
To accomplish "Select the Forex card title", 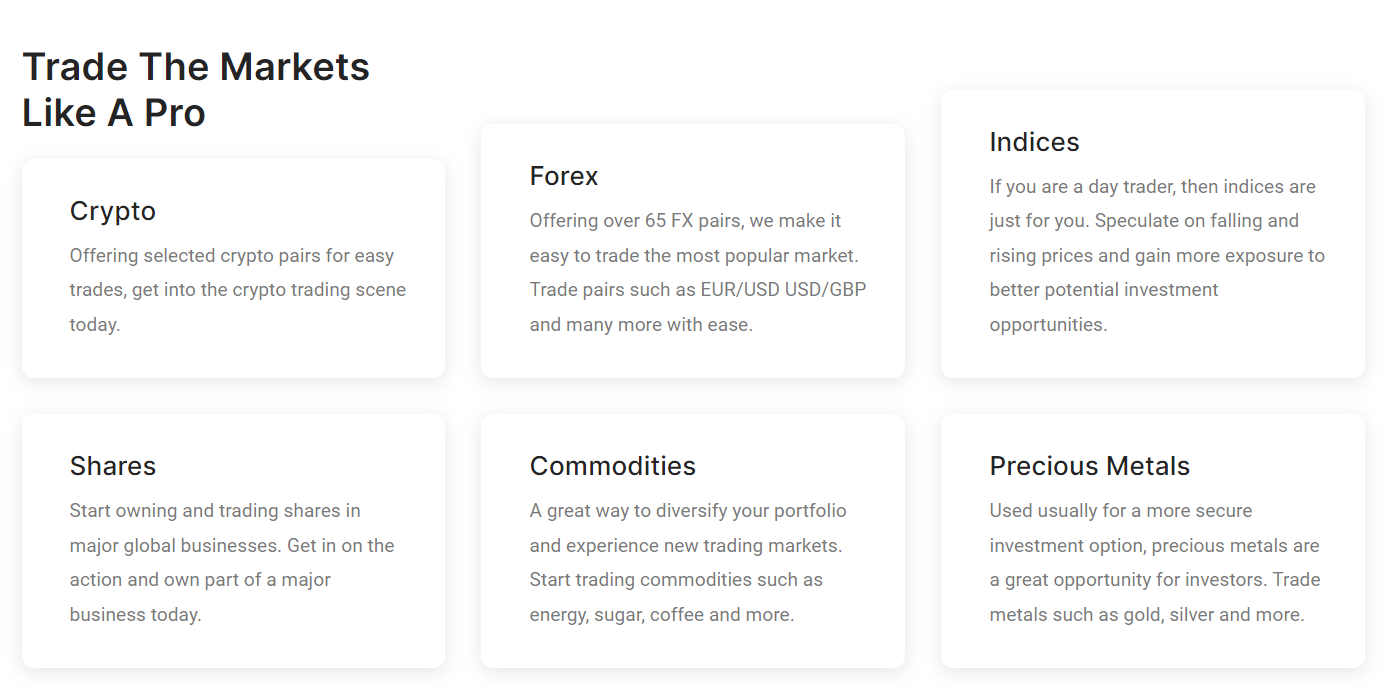I will 564,176.
